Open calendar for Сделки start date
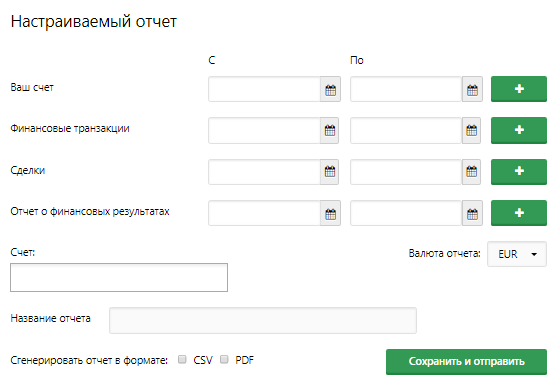The image size is (560, 380). click(x=330, y=172)
